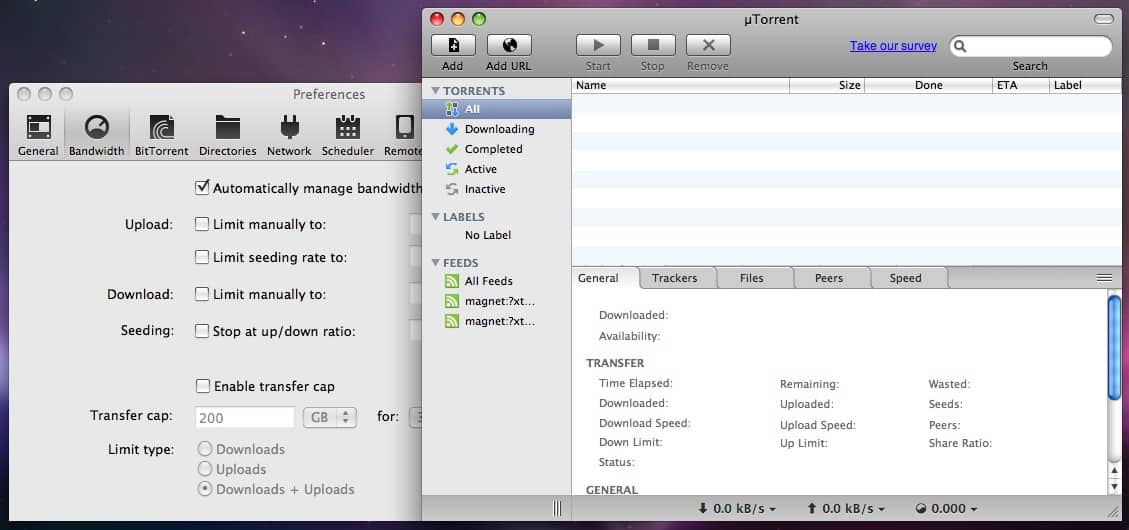Click the window resize corner of µTorrent

click(x=1113, y=511)
